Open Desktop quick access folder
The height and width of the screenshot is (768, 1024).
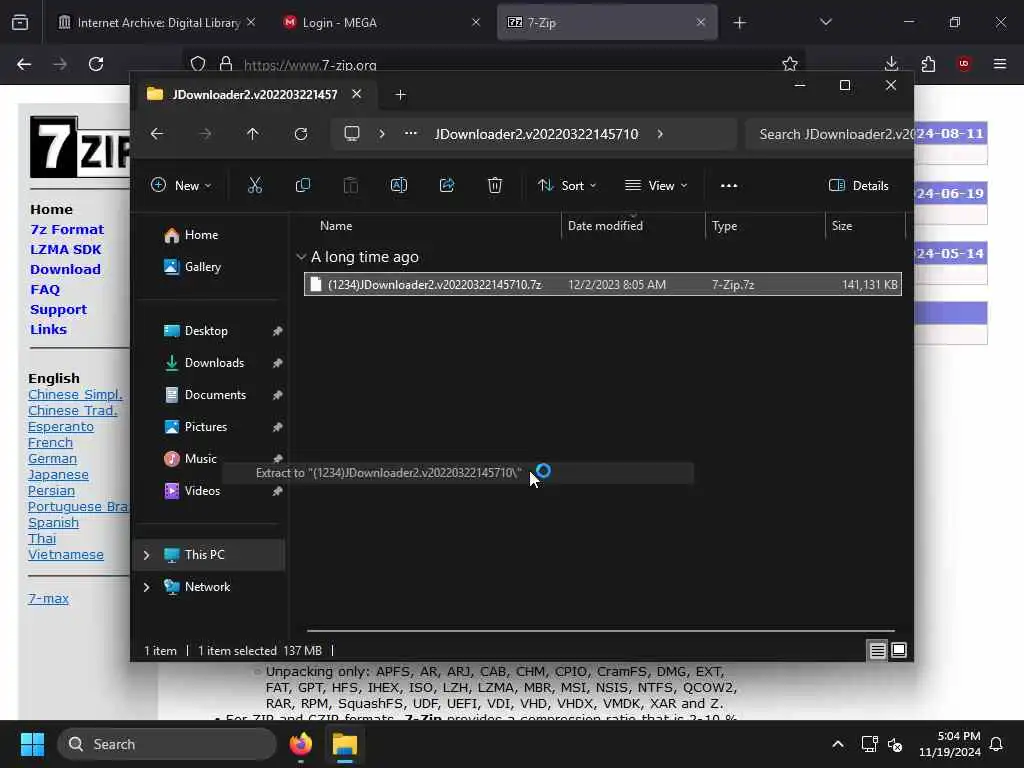[206, 331]
